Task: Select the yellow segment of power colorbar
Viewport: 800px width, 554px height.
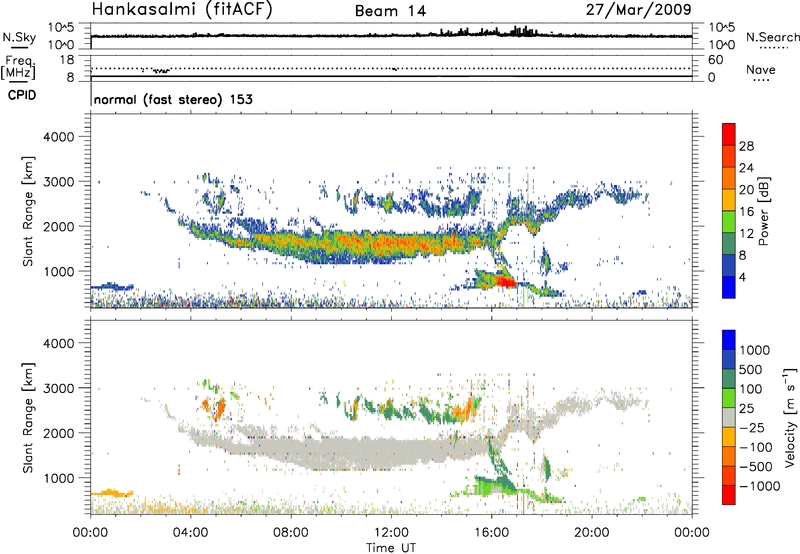Action: [x=729, y=199]
